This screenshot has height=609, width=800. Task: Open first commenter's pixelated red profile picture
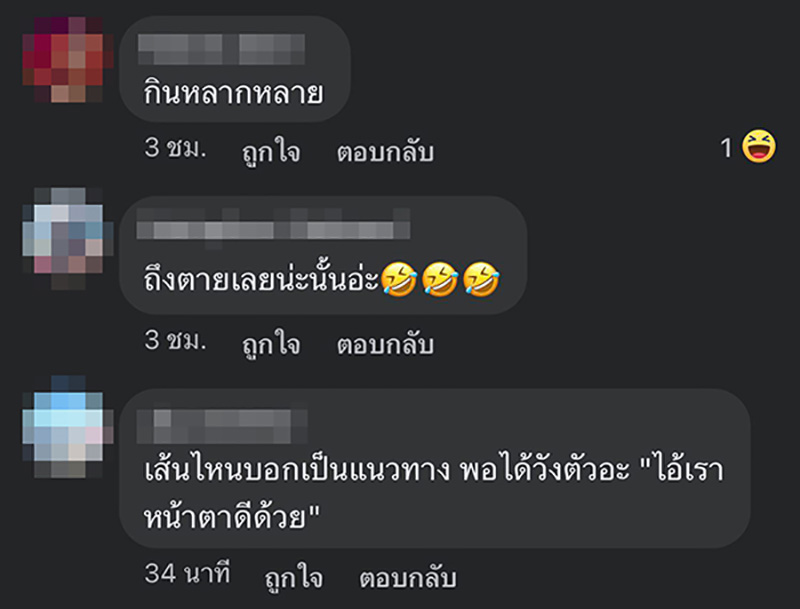[68, 60]
